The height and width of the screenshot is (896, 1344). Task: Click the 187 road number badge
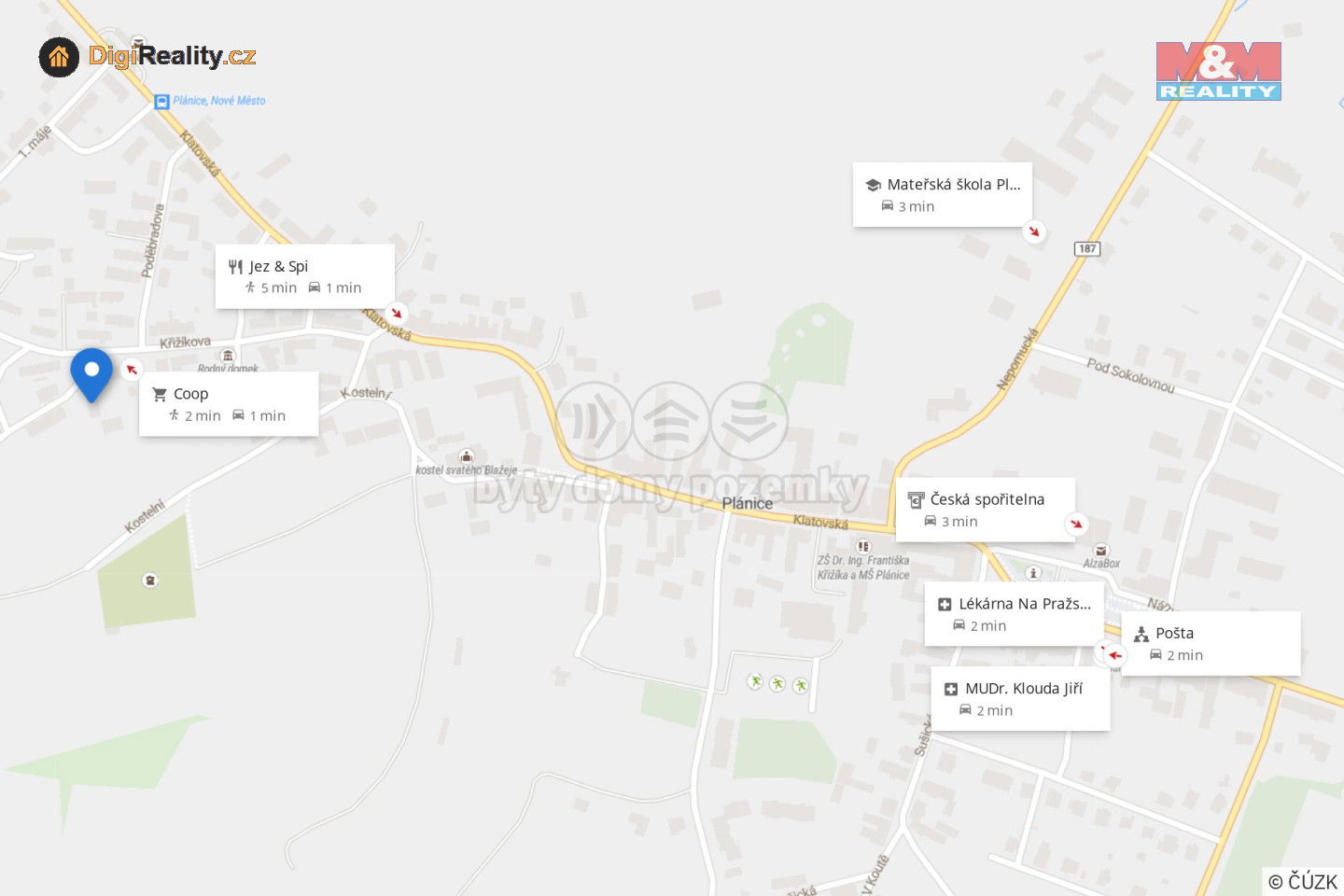click(1087, 248)
